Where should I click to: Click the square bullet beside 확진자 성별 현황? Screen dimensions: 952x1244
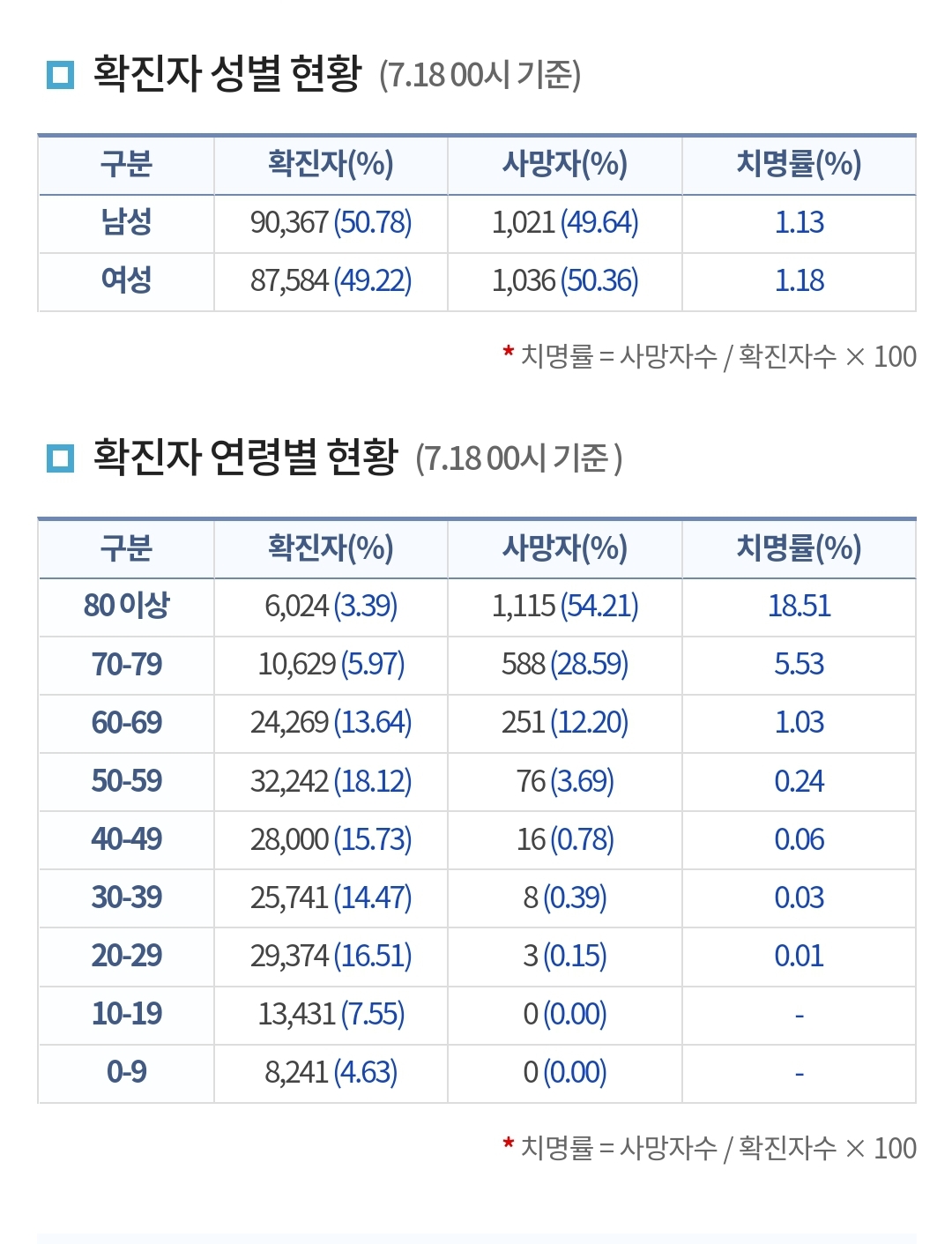[x=60, y=74]
